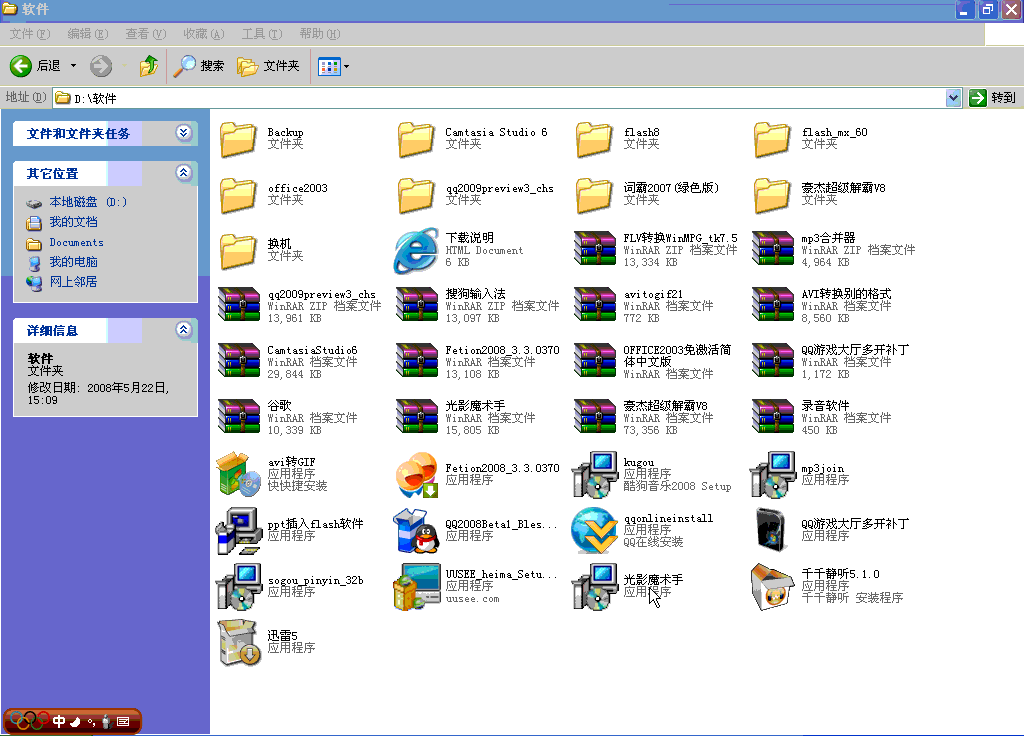Screen dimensions: 1024x736
Task: Select the kugou setup application icon
Action: point(594,474)
